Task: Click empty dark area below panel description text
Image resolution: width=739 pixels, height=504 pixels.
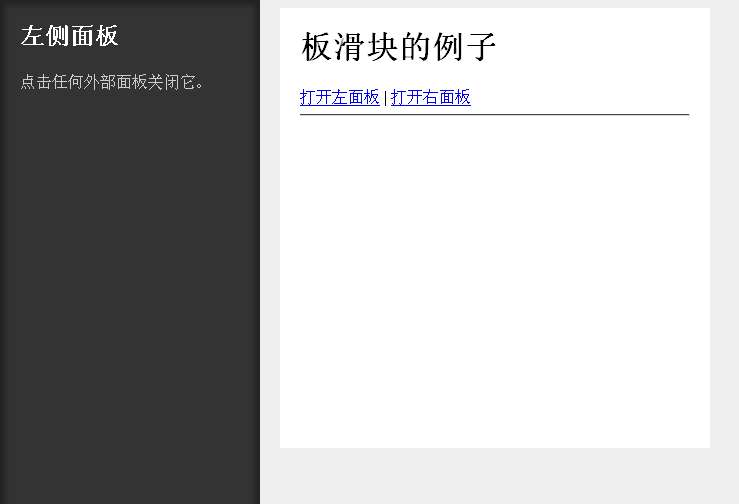Action: pos(130,250)
